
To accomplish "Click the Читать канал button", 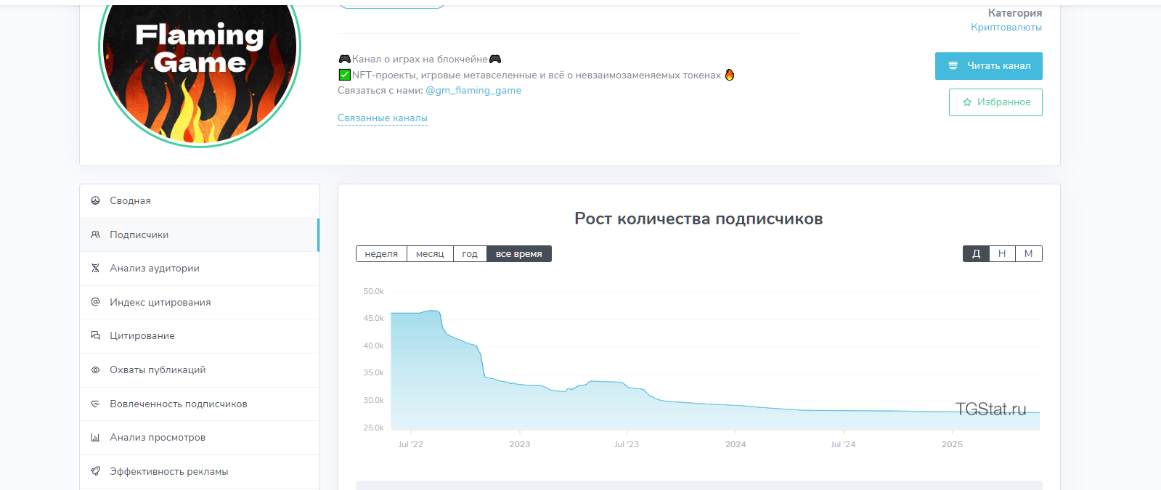I will (x=988, y=66).
